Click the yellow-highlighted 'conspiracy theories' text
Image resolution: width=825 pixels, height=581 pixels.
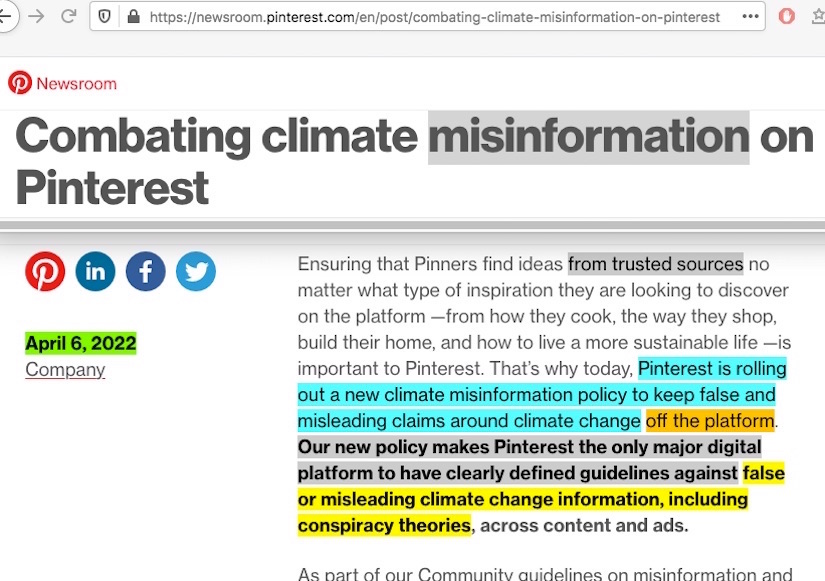click(x=383, y=524)
